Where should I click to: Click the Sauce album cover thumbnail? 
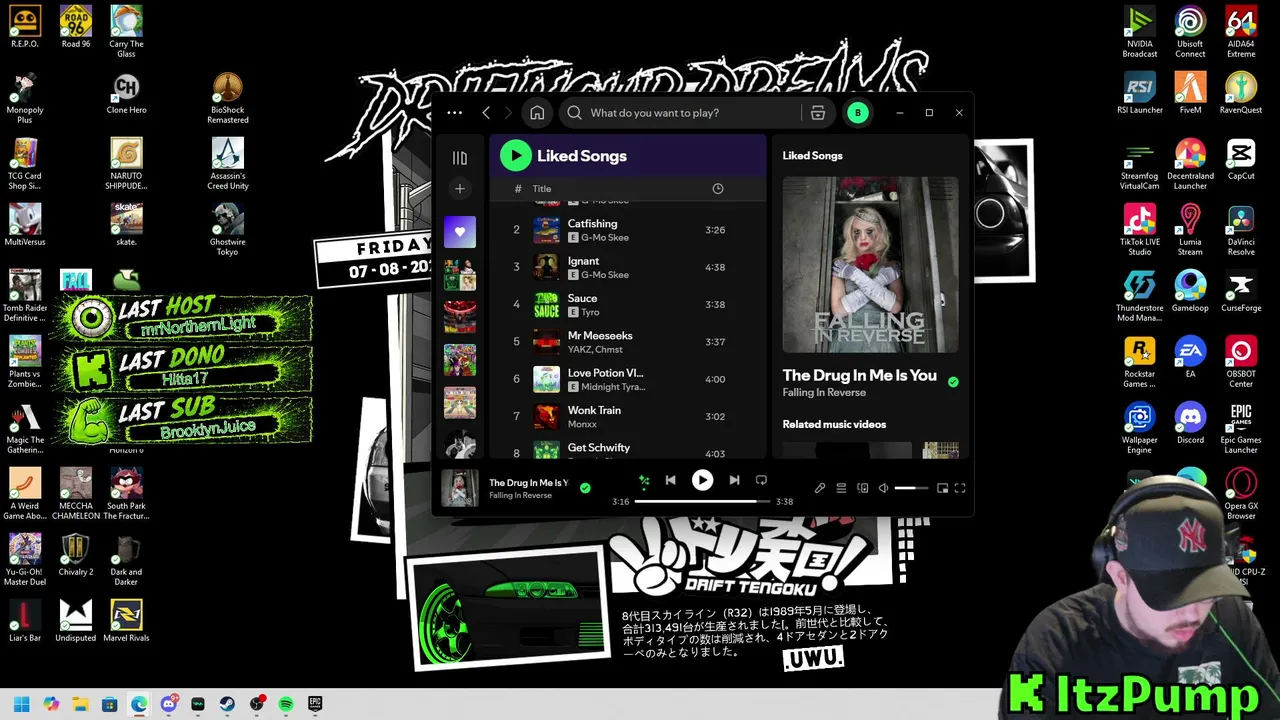[546, 305]
